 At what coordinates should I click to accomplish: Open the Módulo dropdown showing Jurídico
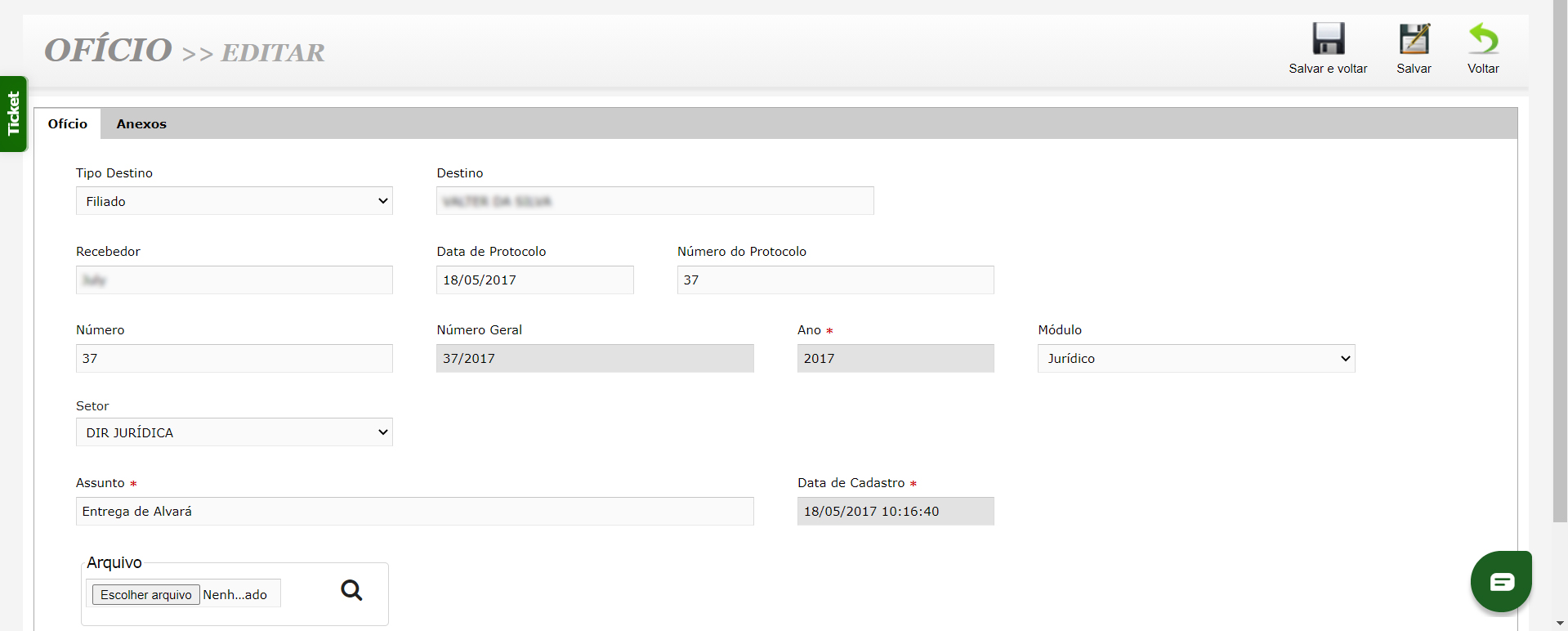[1195, 359]
